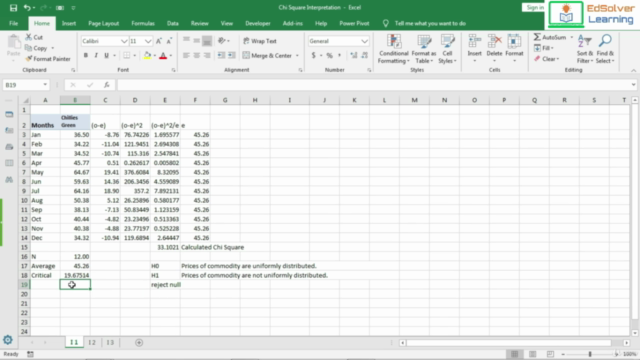
Task: Click Sign in button
Action: click(x=534, y=8)
